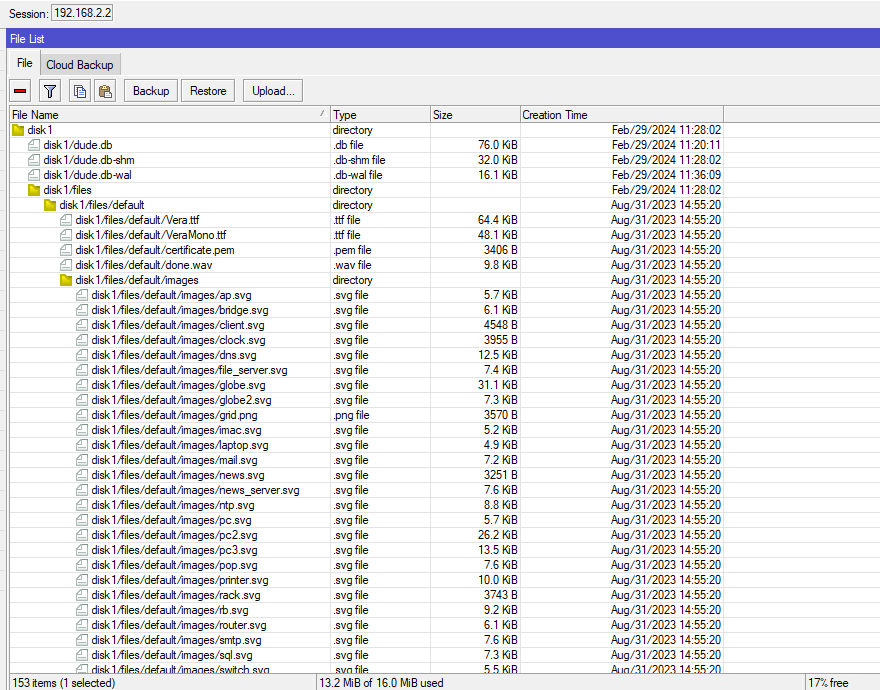Click file icon next to disk1/dude.db-shm
The height and width of the screenshot is (690, 880).
[x=34, y=160]
